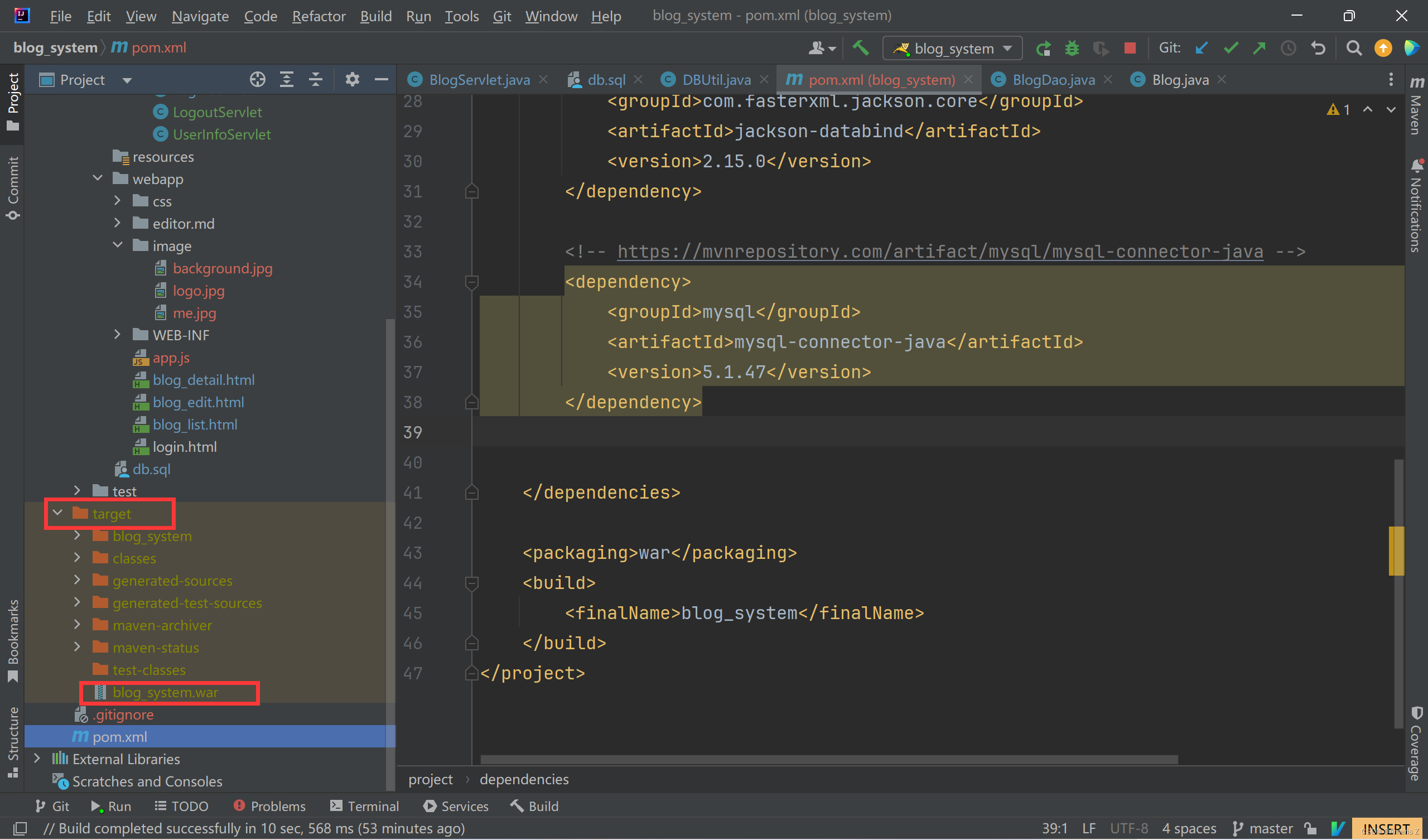Toggle the Commit tool window stripe
This screenshot has height=840, width=1428.
click(x=13, y=187)
